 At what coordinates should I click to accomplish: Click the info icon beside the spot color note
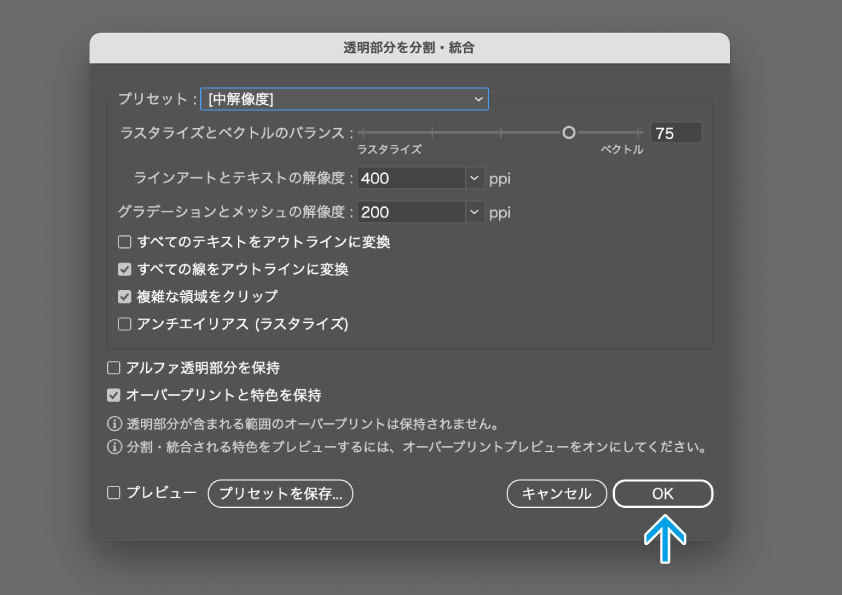tap(114, 447)
